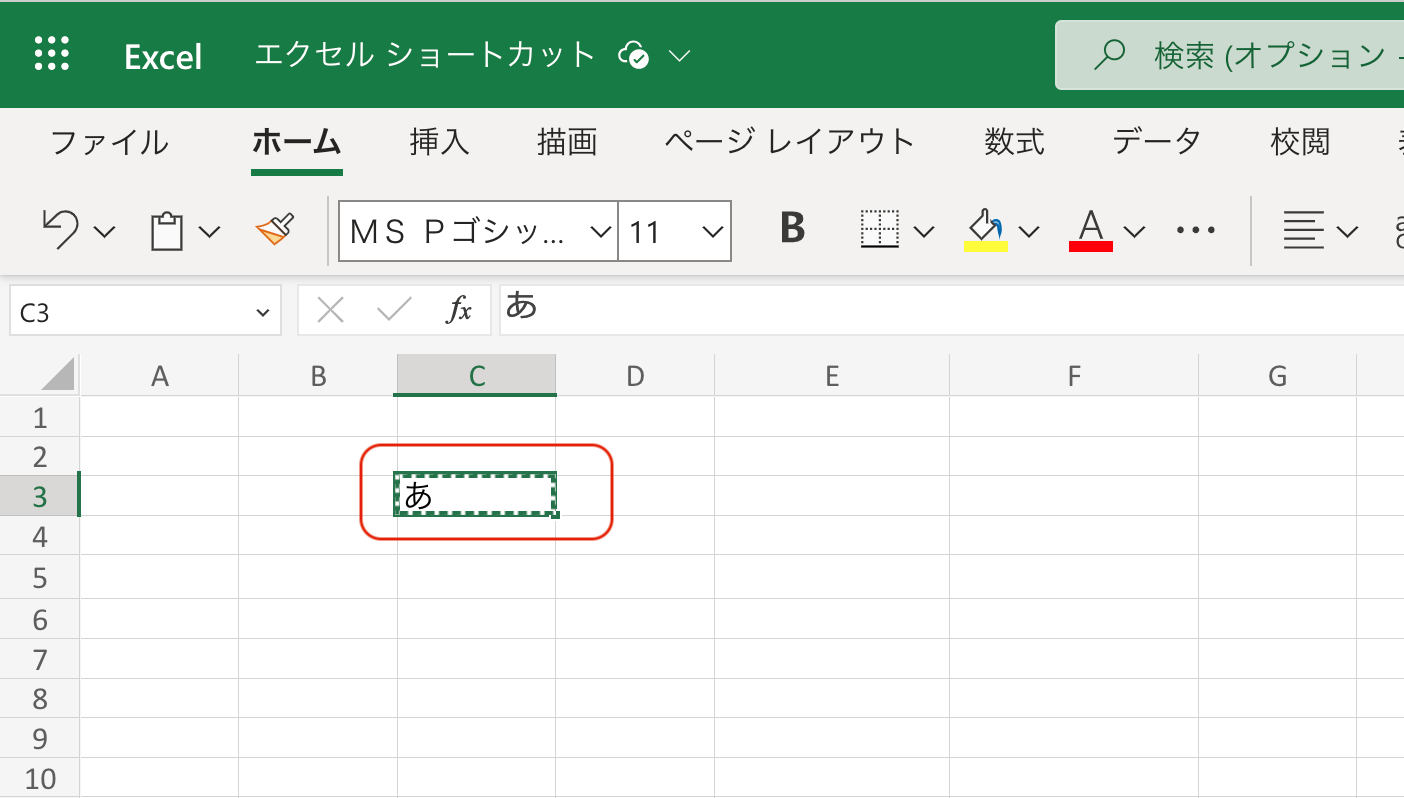Click the 検索 search box
The image size is (1404, 798).
tap(1230, 56)
